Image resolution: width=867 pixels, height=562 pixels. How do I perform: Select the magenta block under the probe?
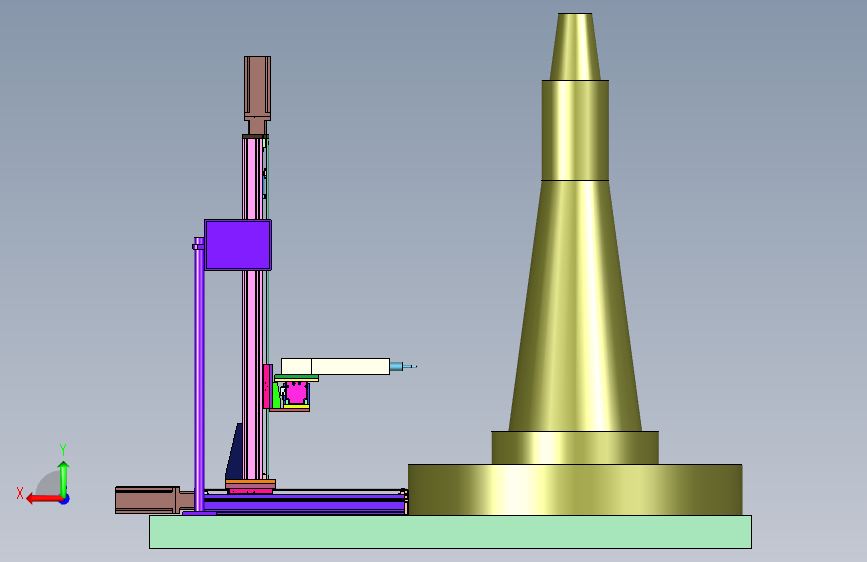point(297,393)
